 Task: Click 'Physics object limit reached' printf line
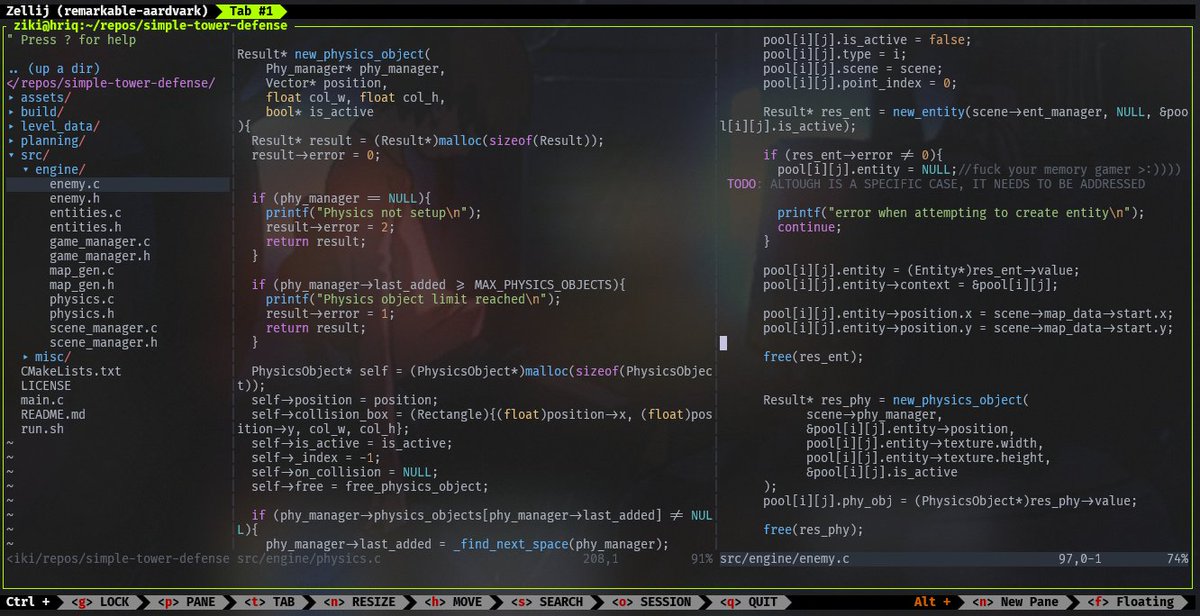coord(412,299)
